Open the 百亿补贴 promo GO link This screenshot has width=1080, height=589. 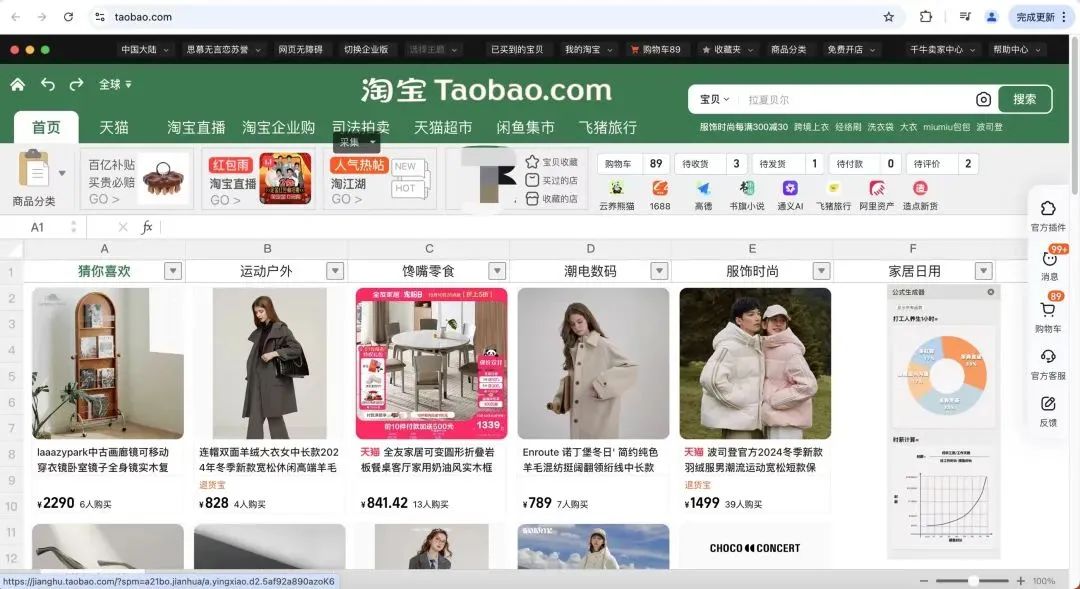click(104, 199)
